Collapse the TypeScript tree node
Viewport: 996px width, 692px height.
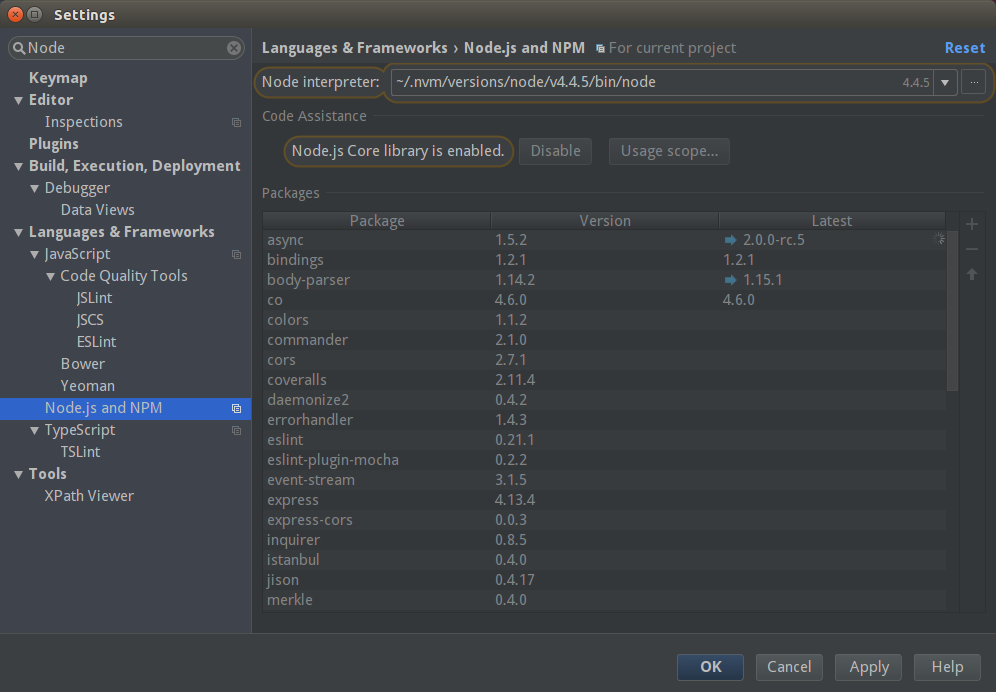[x=34, y=431]
